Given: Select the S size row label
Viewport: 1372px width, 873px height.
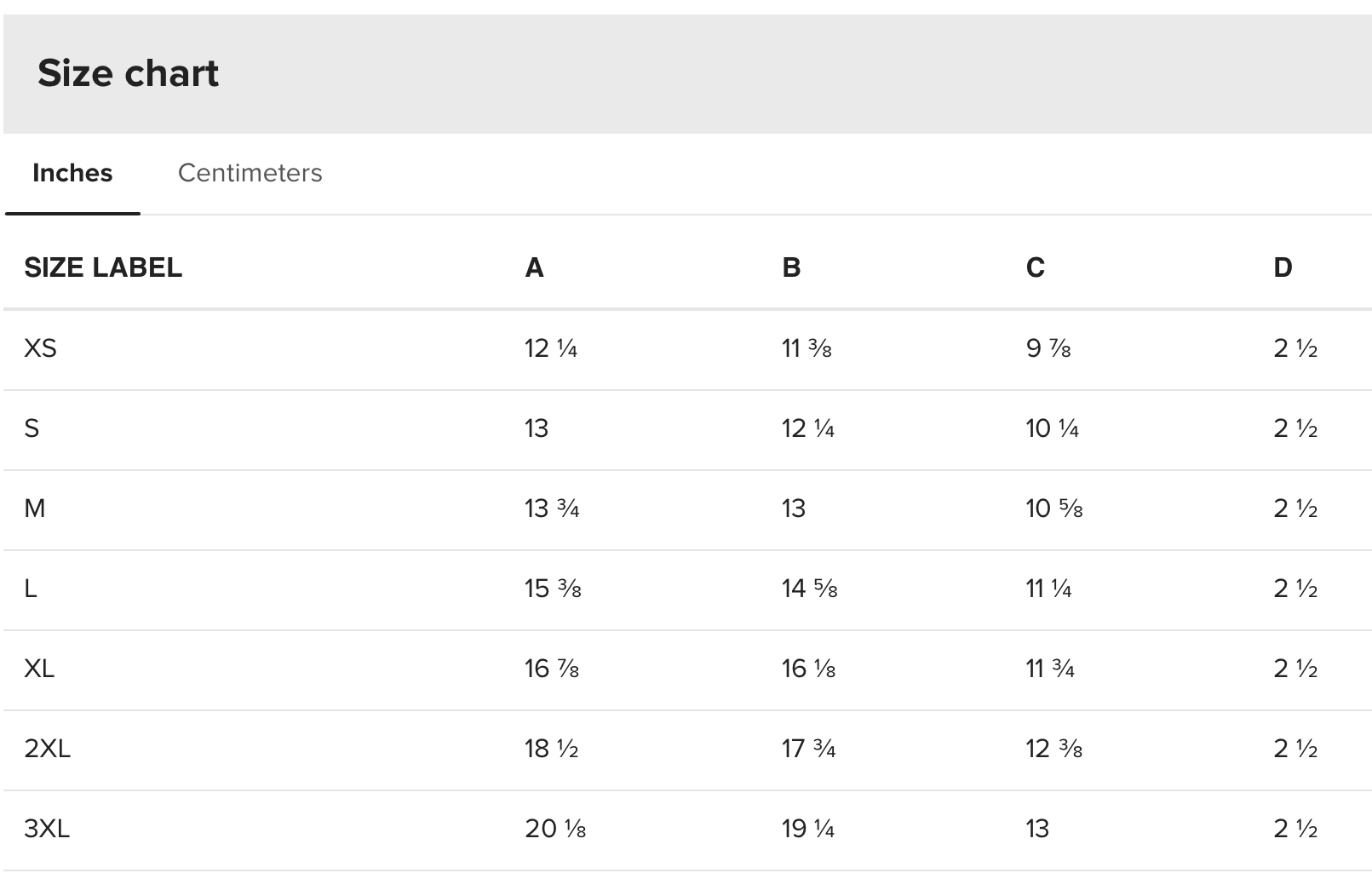Looking at the screenshot, I should tap(32, 428).
